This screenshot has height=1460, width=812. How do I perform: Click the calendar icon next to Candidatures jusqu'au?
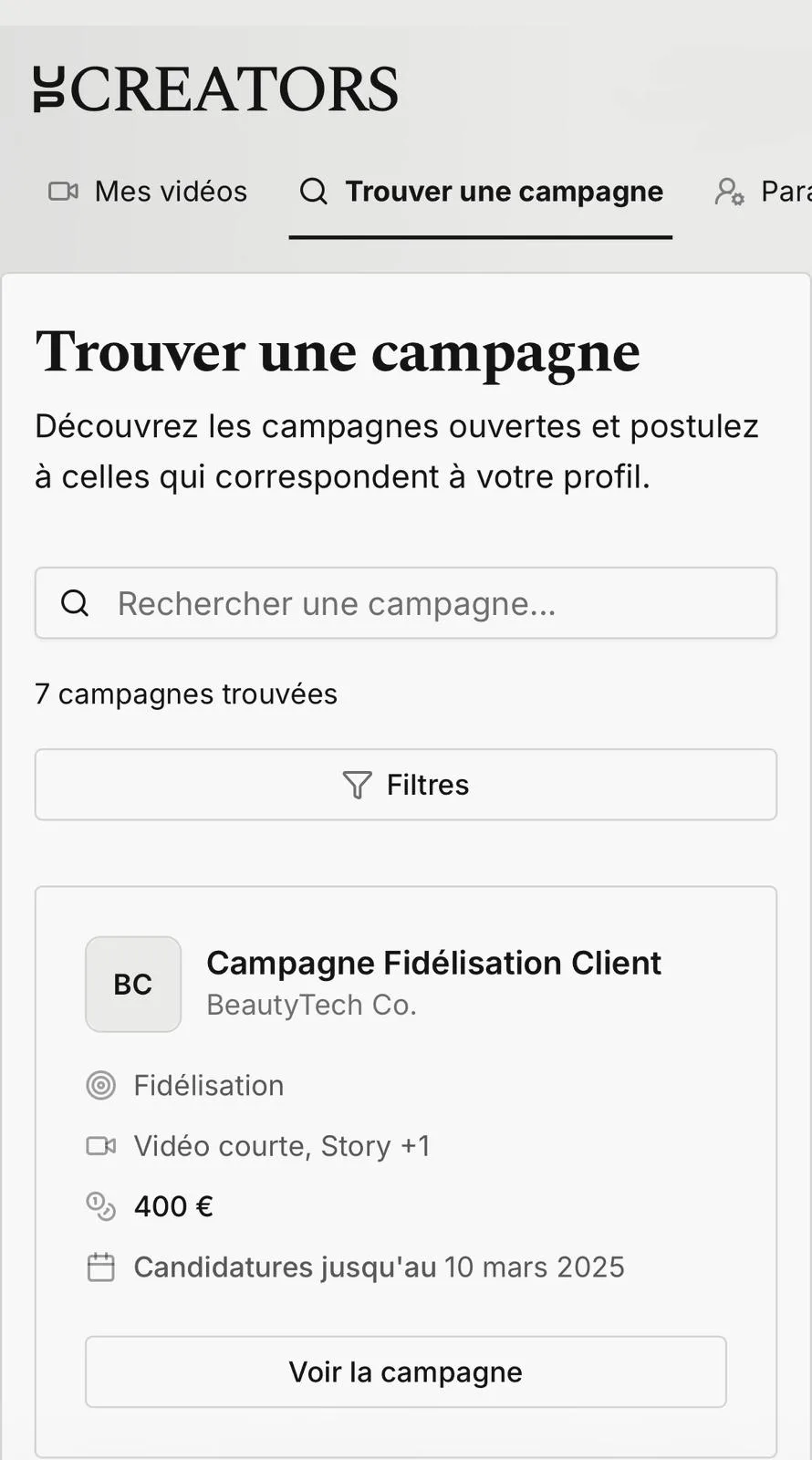tap(101, 1267)
